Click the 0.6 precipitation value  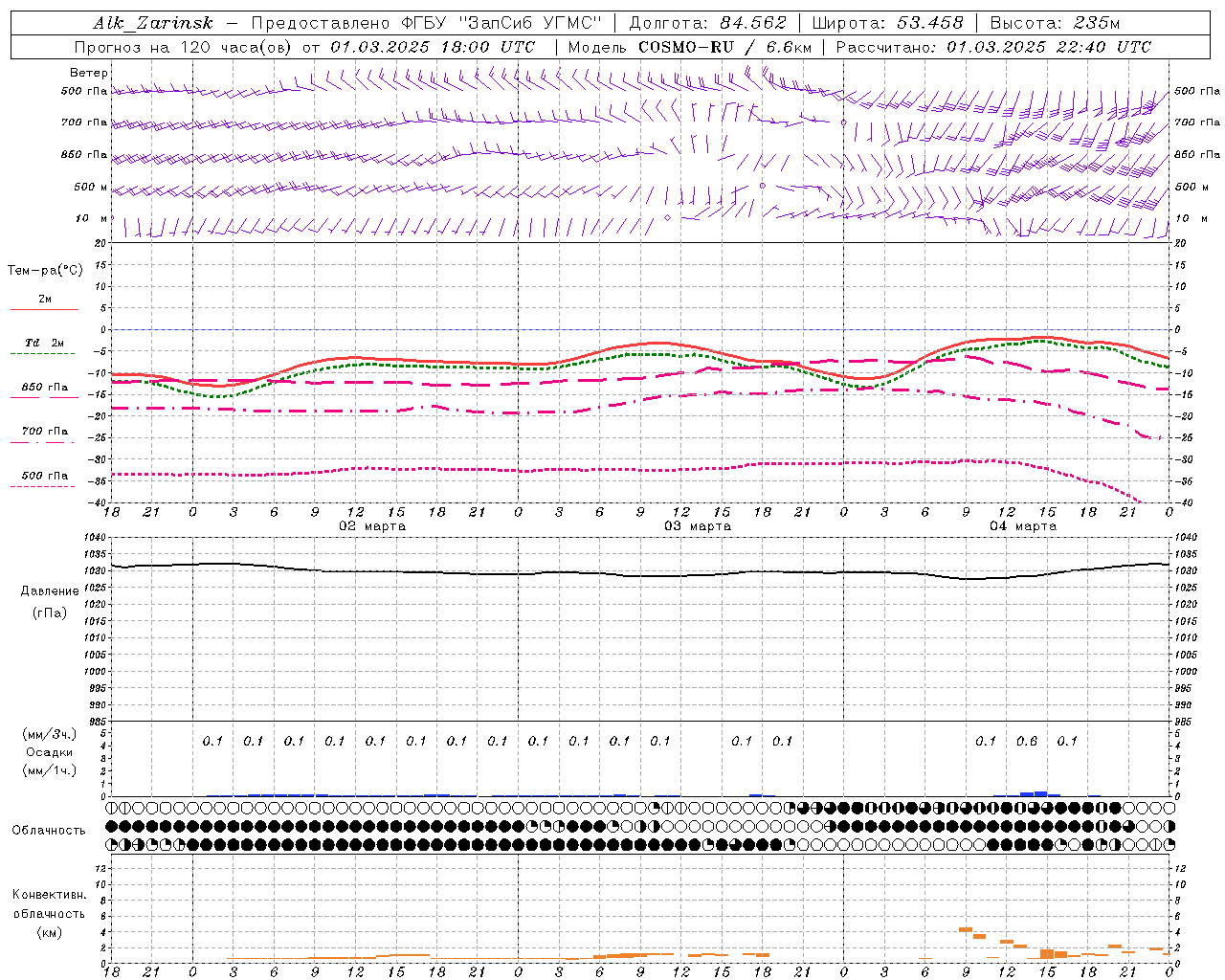tap(1027, 741)
